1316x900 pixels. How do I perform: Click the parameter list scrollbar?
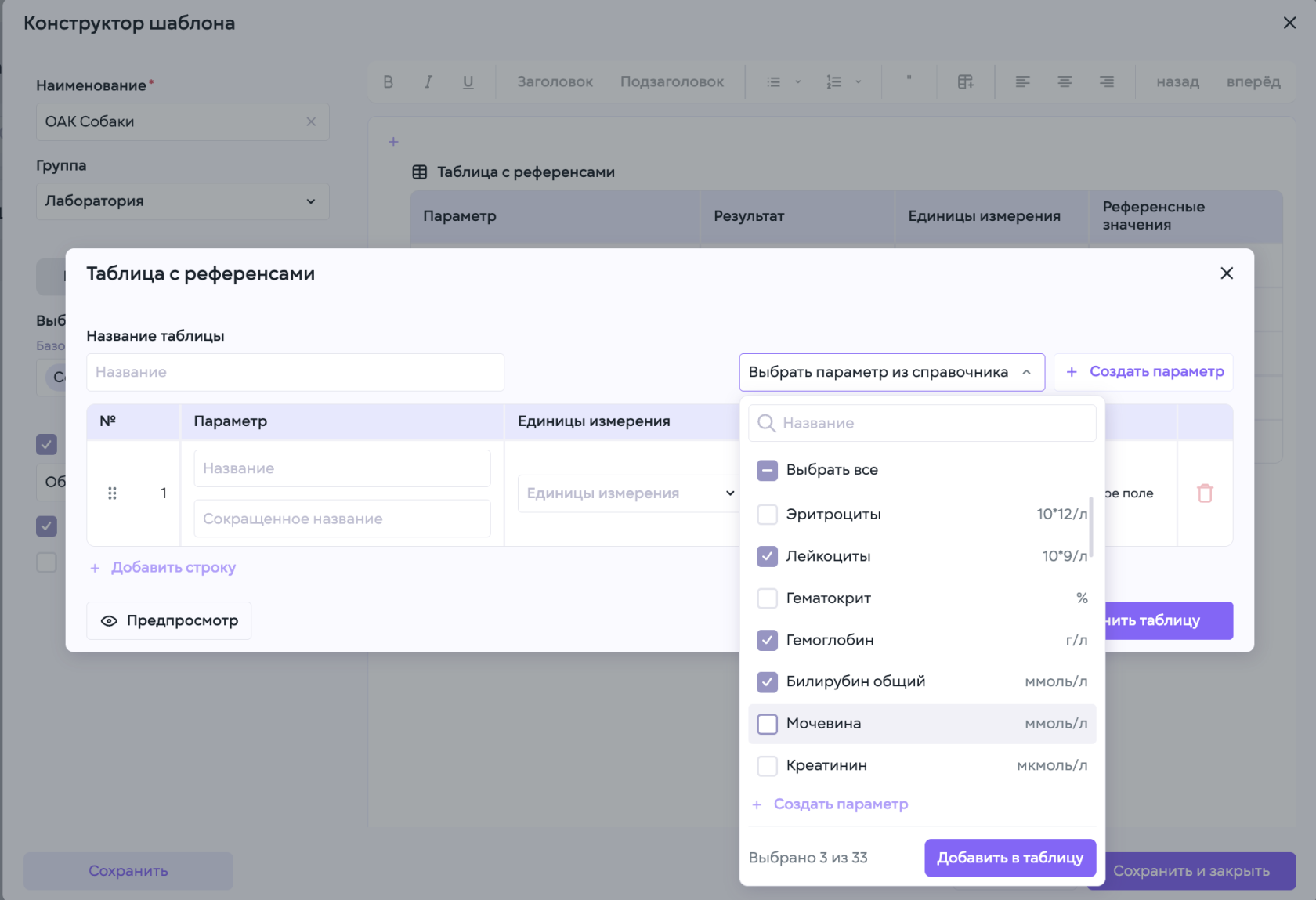point(1091,527)
